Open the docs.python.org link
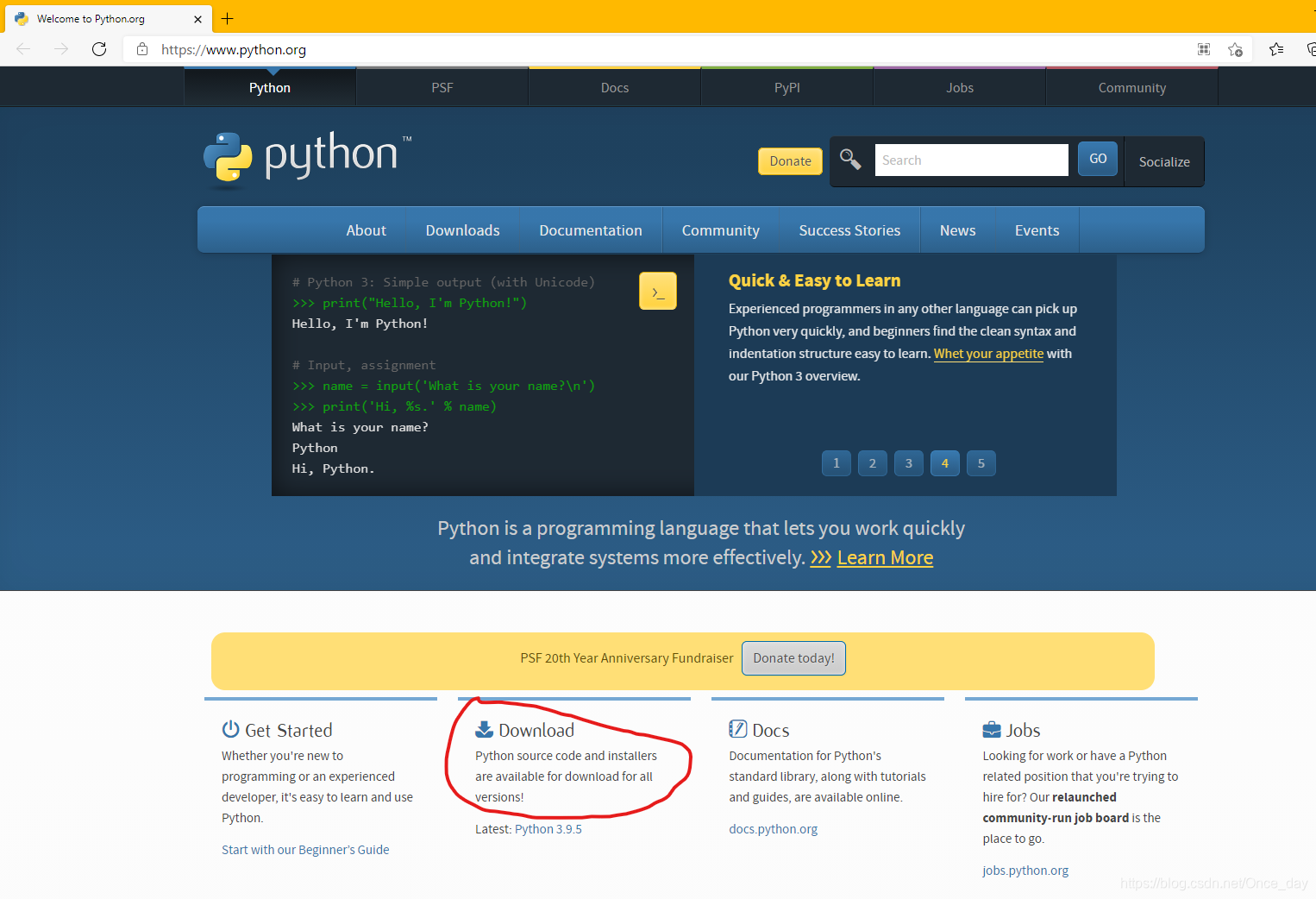 point(773,829)
